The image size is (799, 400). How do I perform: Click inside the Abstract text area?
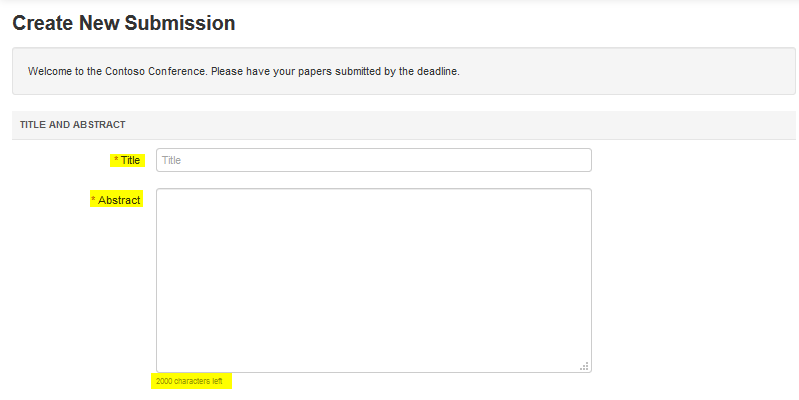pyautogui.click(x=373, y=280)
